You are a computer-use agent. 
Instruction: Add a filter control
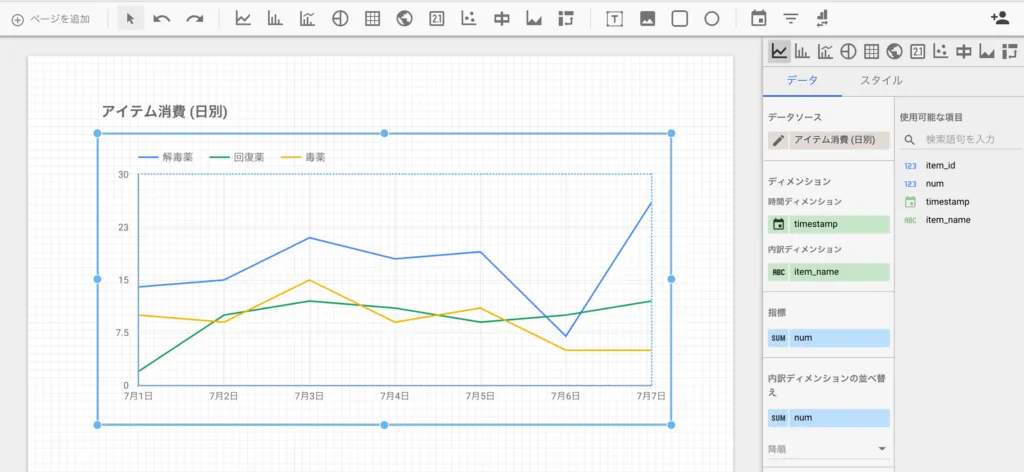pyautogui.click(x=791, y=19)
